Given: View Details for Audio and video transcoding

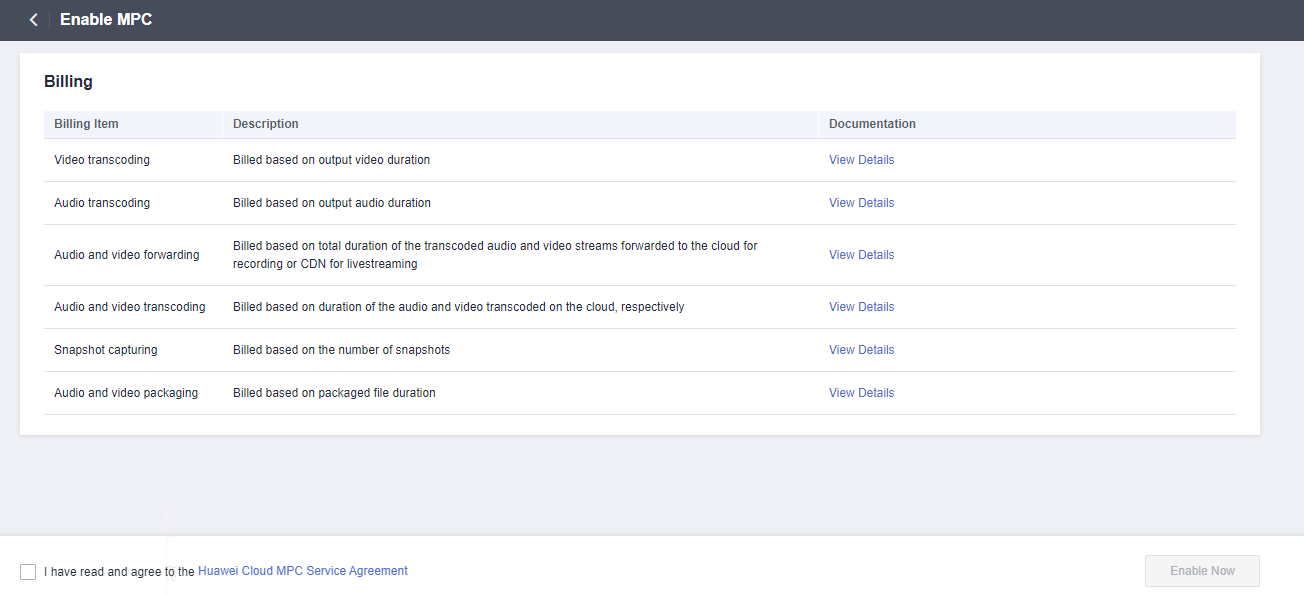Looking at the screenshot, I should tap(861, 307).
